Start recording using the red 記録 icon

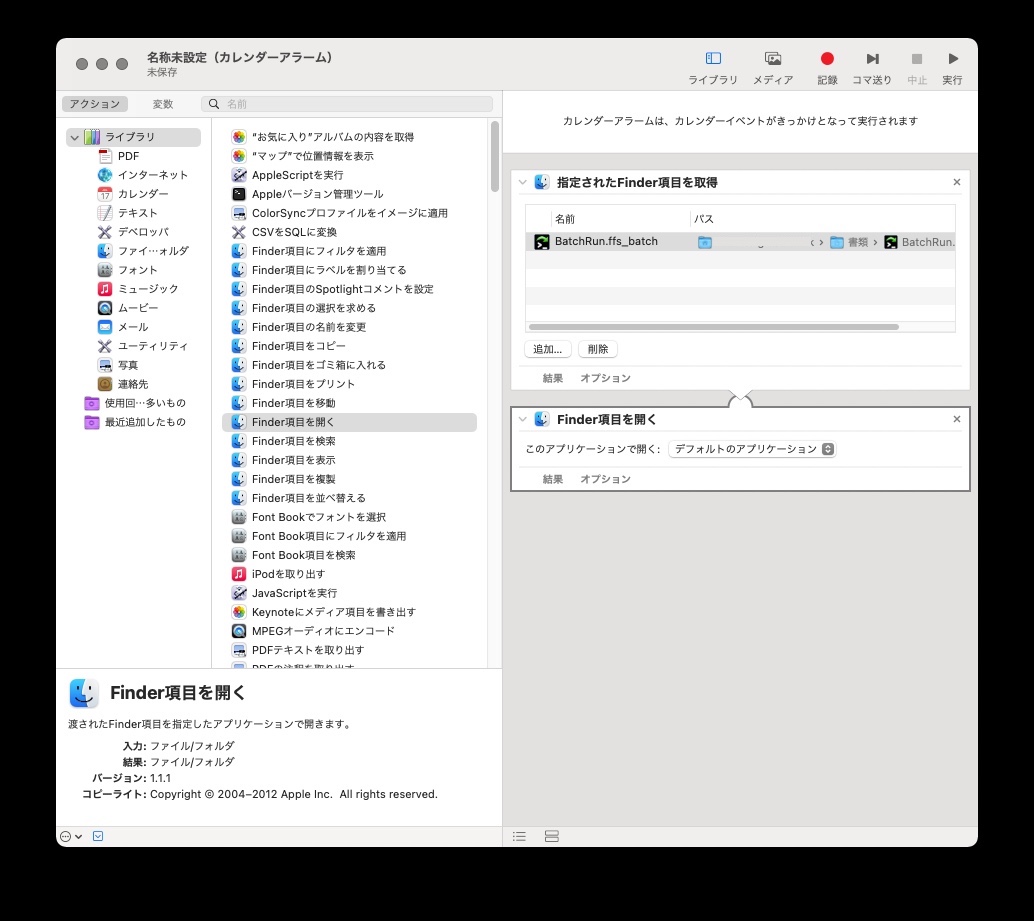click(x=827, y=58)
